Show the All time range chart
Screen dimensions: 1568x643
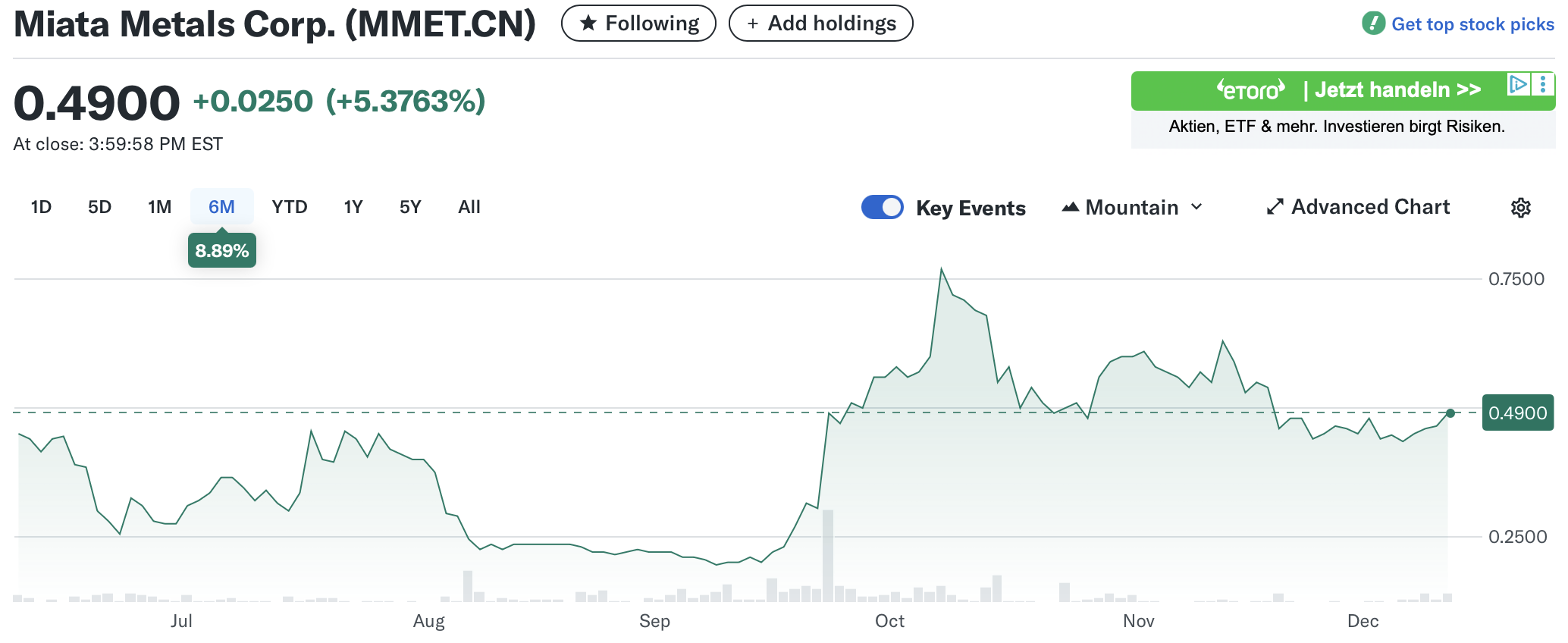point(469,207)
